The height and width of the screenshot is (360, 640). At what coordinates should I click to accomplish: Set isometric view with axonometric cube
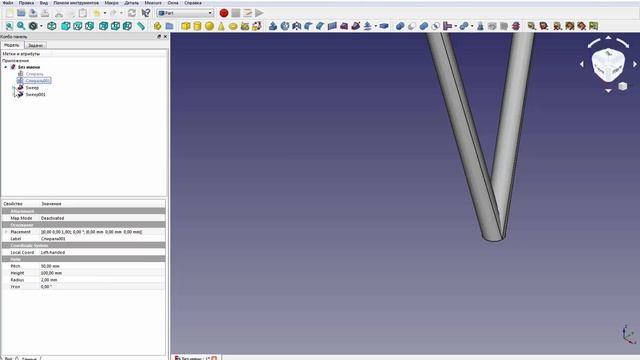pyautogui.click(x=52, y=26)
